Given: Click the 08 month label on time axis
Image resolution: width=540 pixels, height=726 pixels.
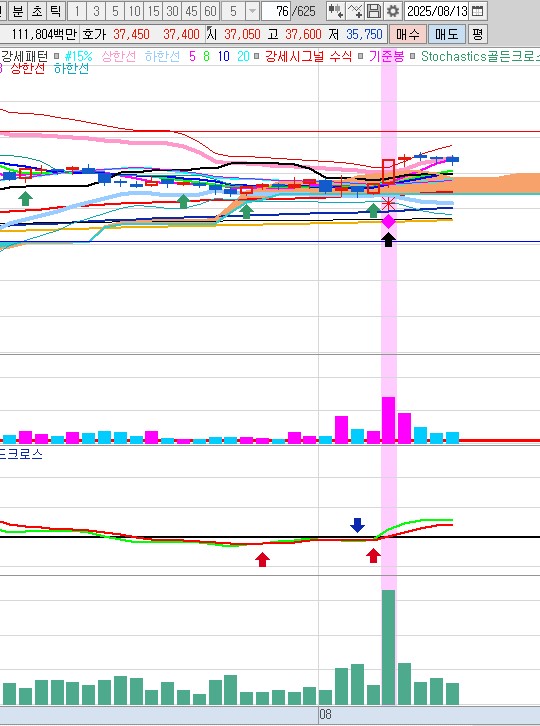Looking at the screenshot, I should pyautogui.click(x=325, y=714).
